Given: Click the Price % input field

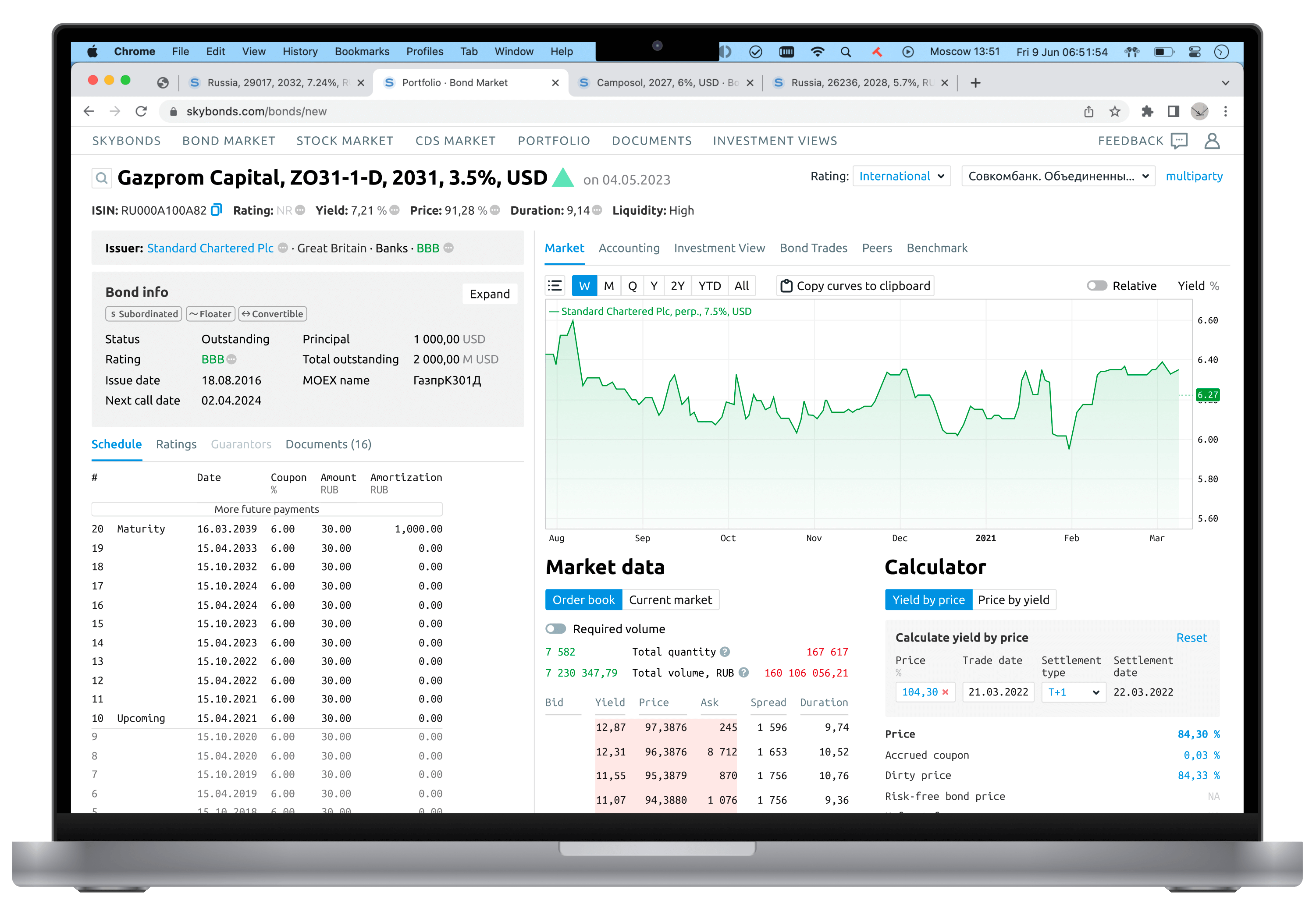Looking at the screenshot, I should tap(925, 692).
